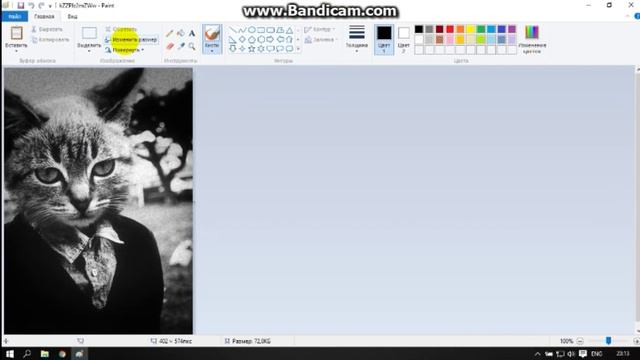The image size is (640, 360).
Task: Activate the Color 2 selector
Action: point(403,40)
